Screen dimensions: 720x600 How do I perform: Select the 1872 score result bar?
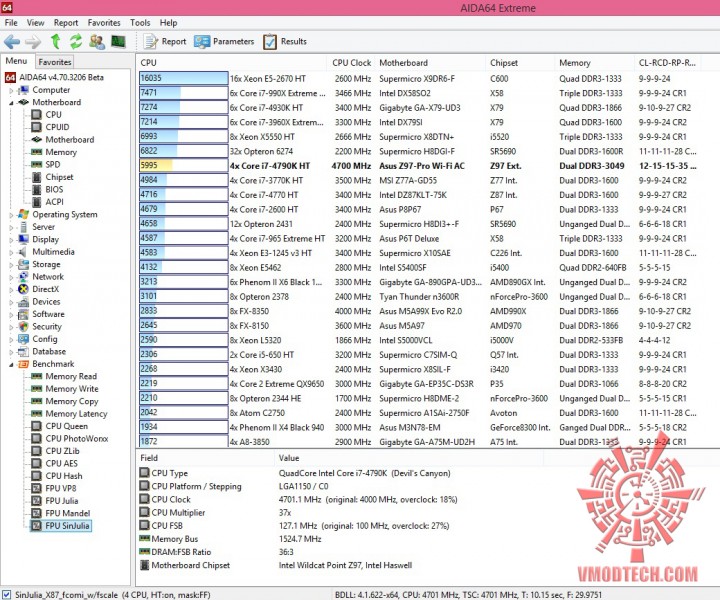(184, 442)
